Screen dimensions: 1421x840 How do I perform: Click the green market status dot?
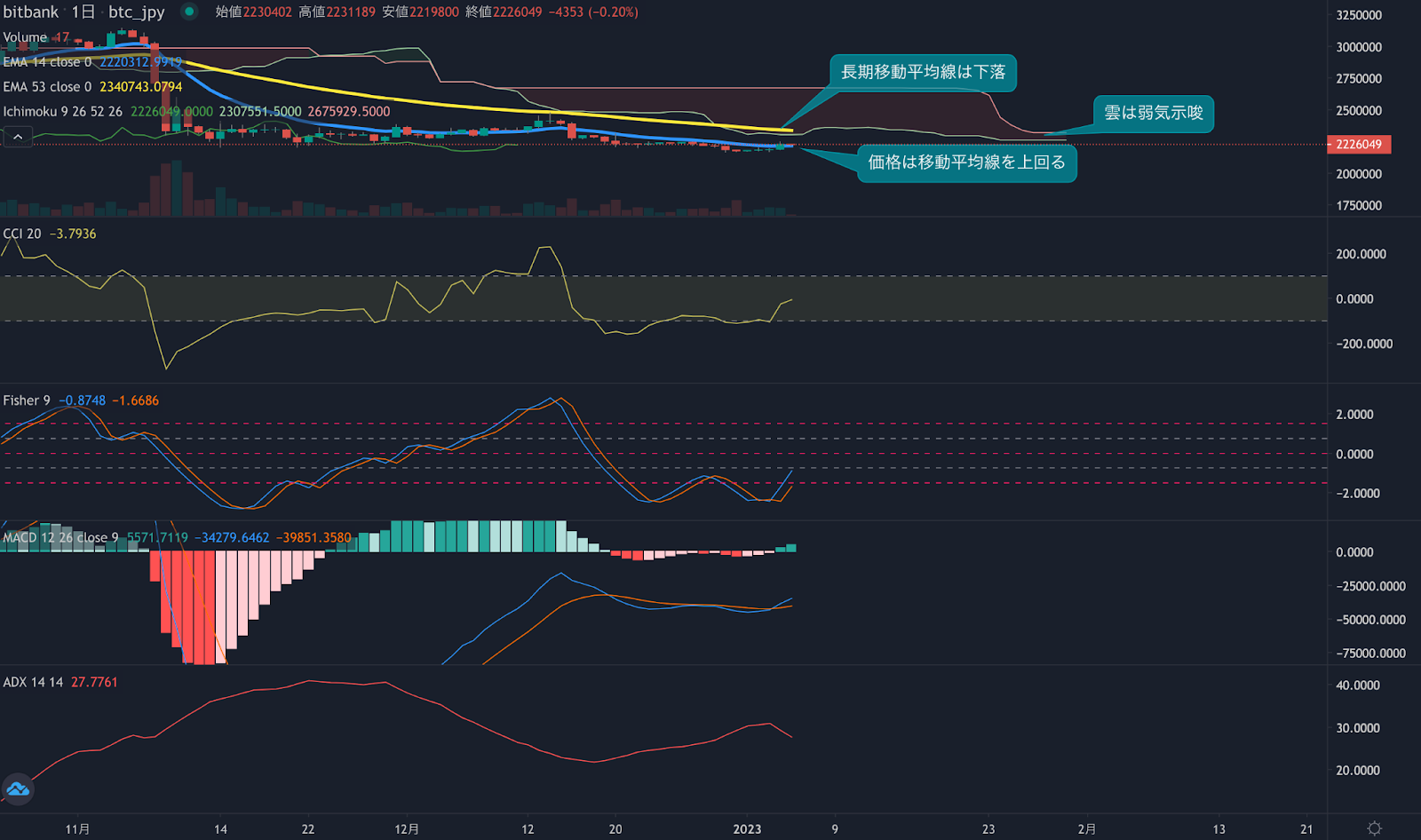189,12
